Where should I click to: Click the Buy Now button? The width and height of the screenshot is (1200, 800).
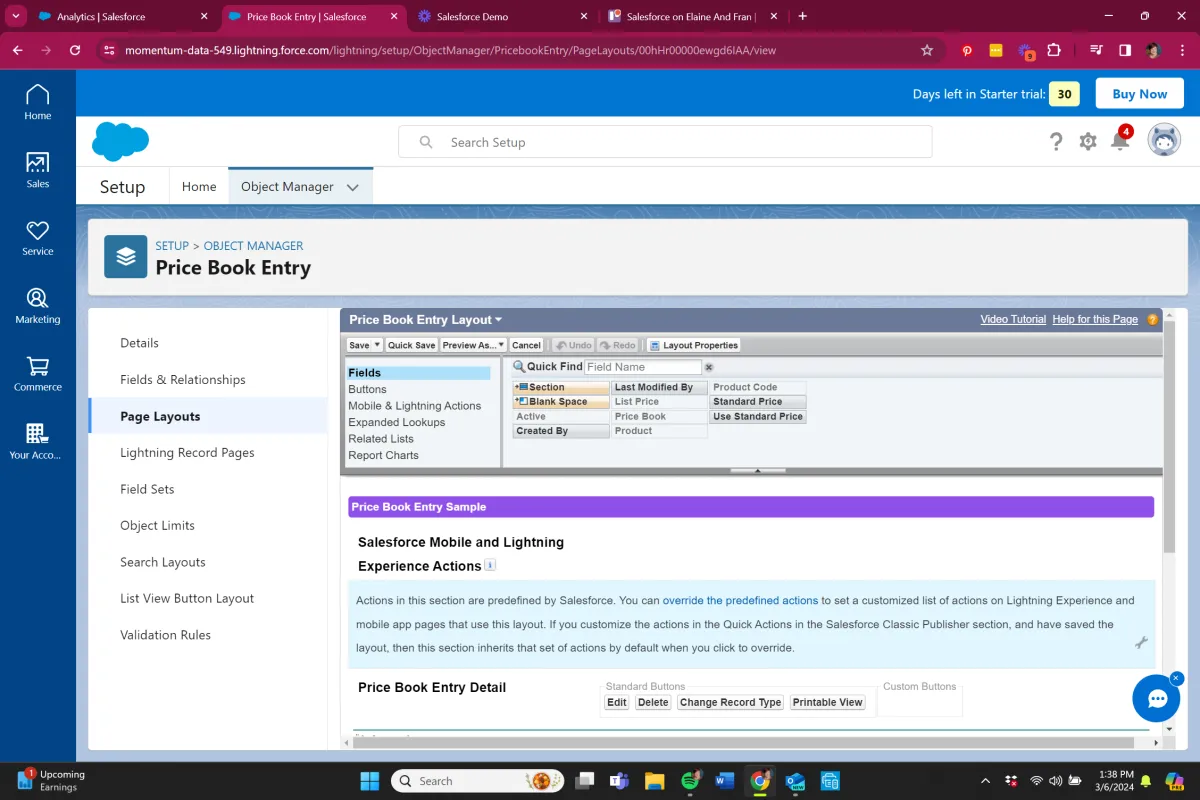click(1139, 94)
